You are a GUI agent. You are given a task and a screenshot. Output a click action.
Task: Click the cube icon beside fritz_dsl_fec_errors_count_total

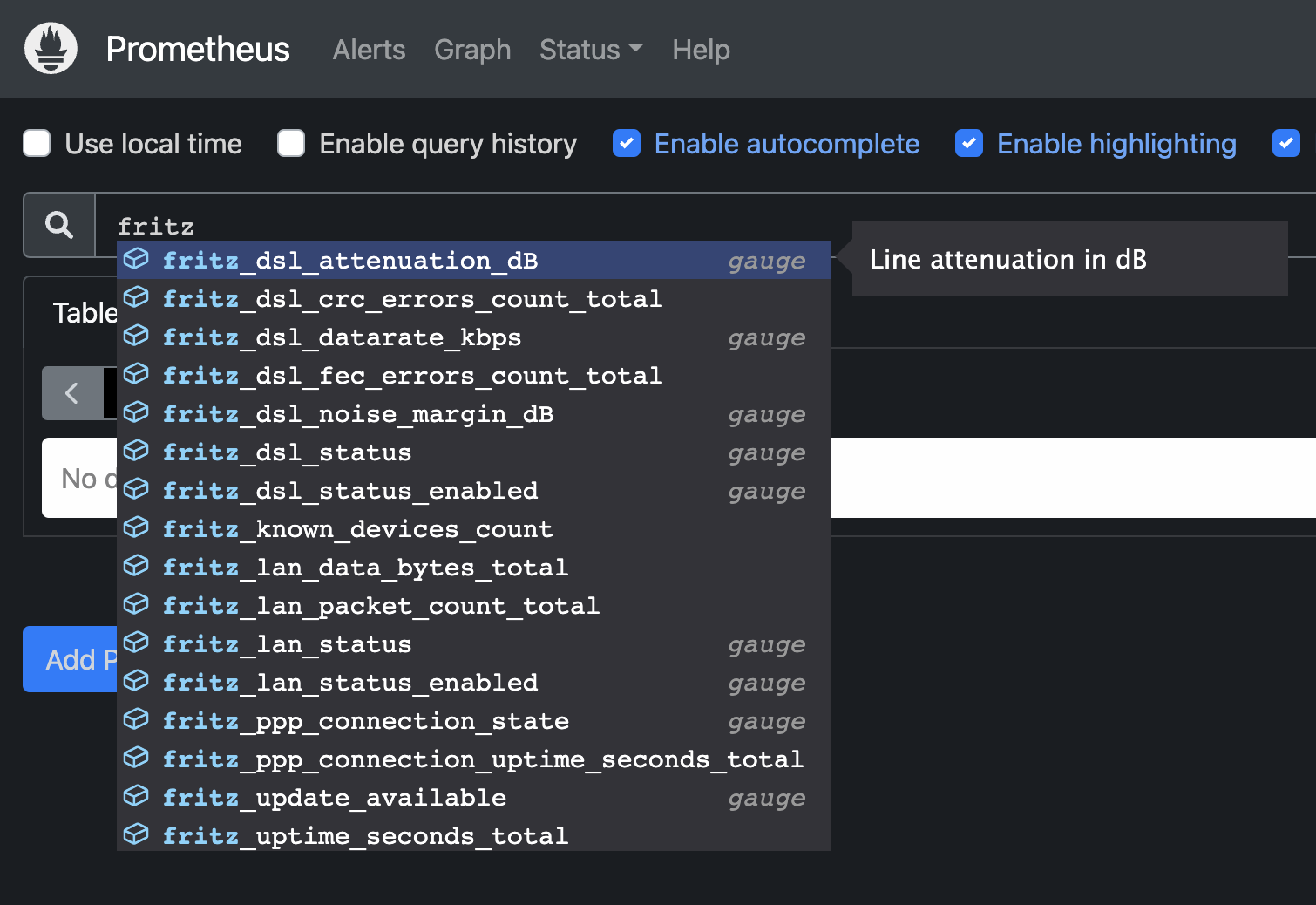click(136, 374)
